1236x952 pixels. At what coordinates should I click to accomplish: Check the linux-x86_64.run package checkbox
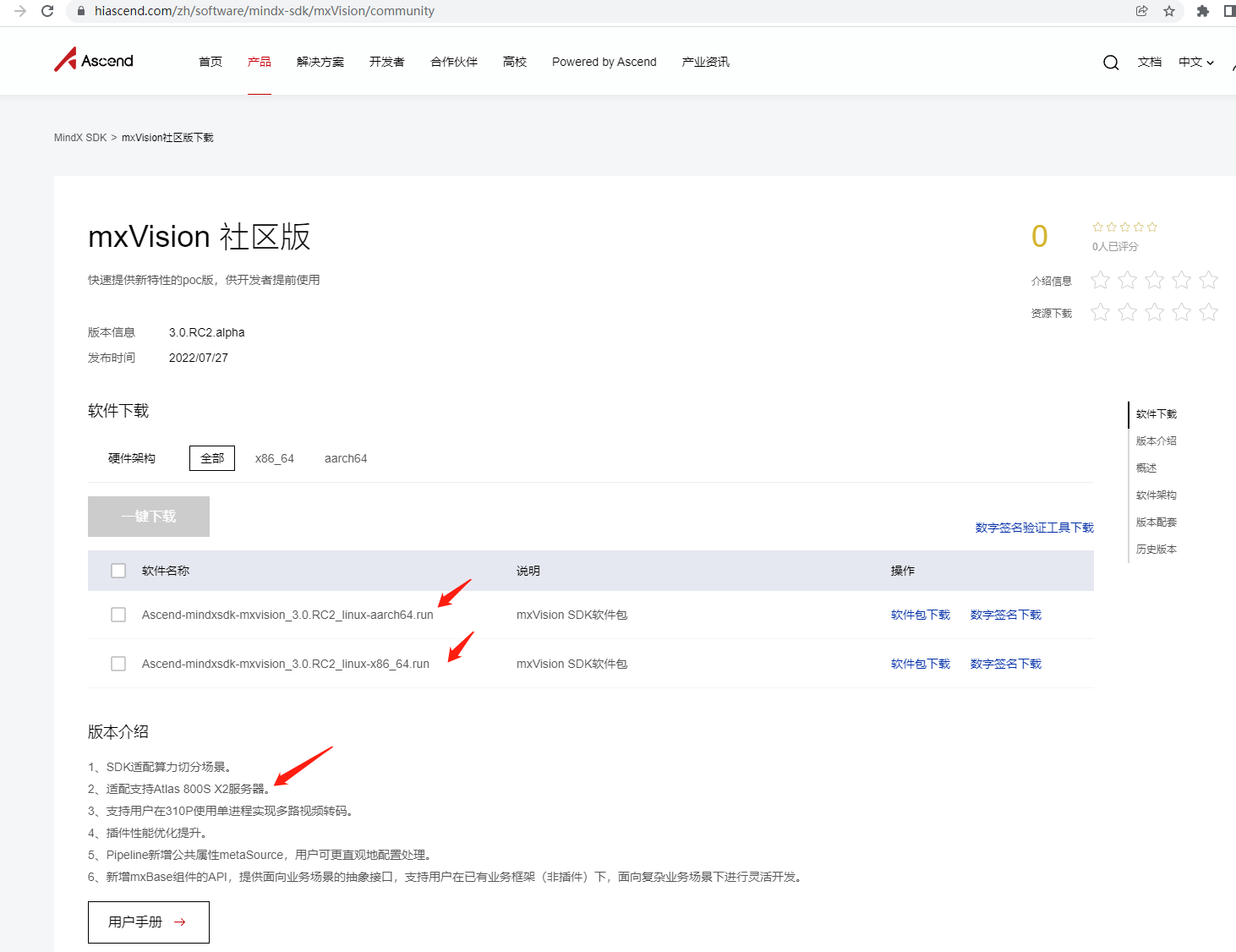pyautogui.click(x=118, y=664)
